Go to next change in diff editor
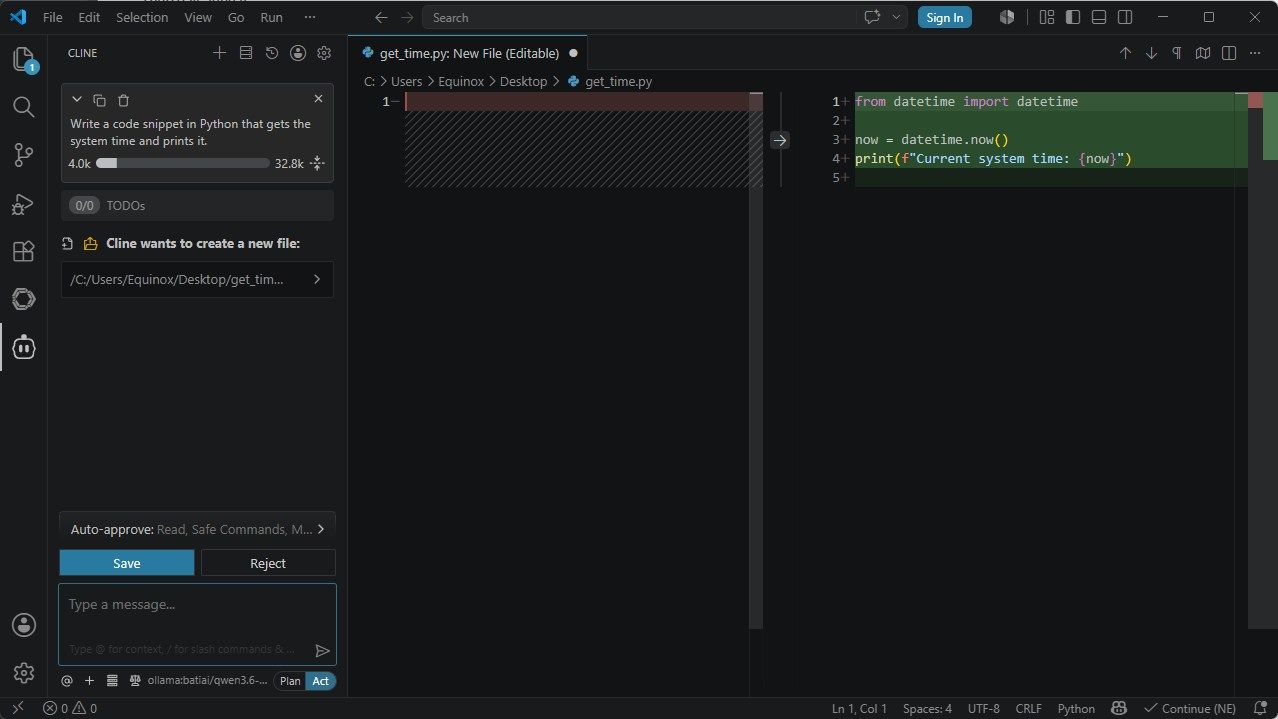The image size is (1278, 719). coord(1151,53)
